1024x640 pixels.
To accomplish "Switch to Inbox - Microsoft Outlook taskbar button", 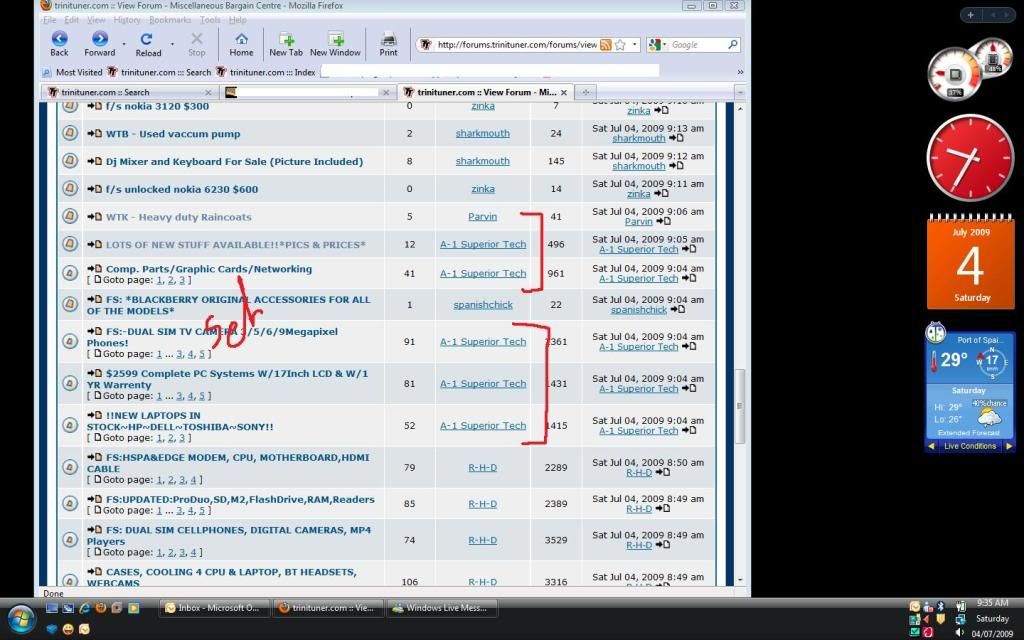I will [x=213, y=608].
